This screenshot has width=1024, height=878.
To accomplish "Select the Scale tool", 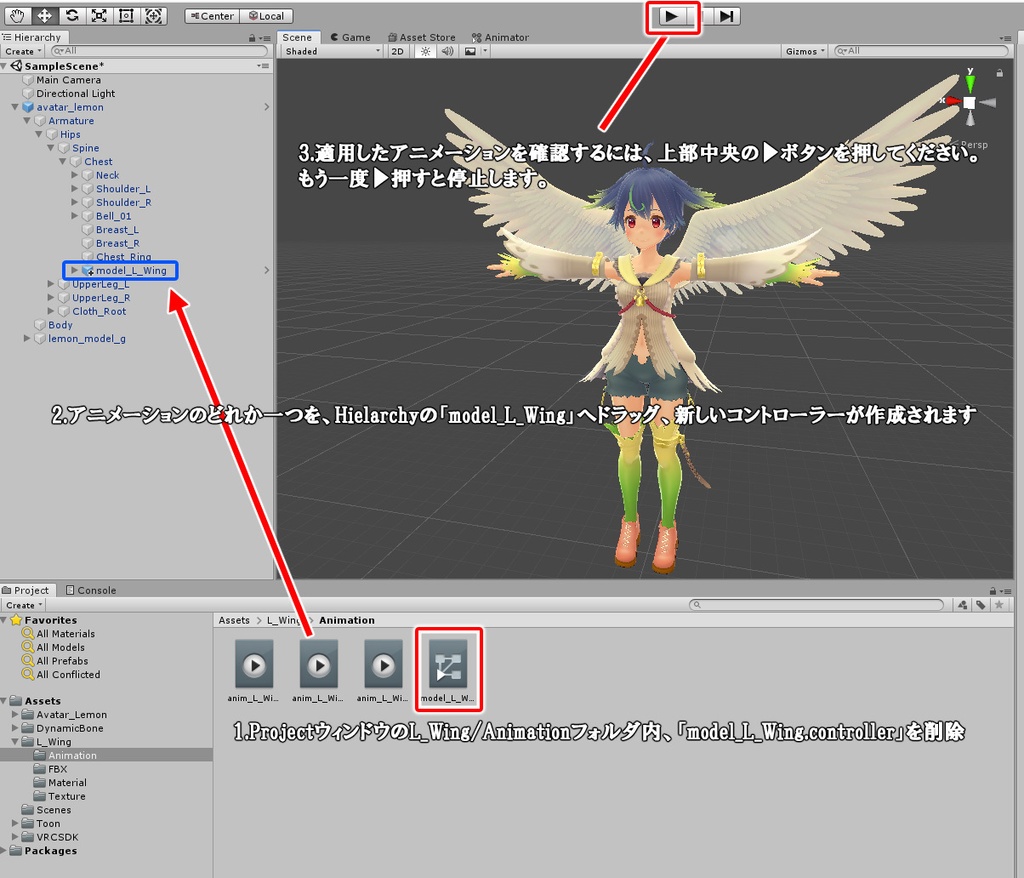I will click(99, 16).
